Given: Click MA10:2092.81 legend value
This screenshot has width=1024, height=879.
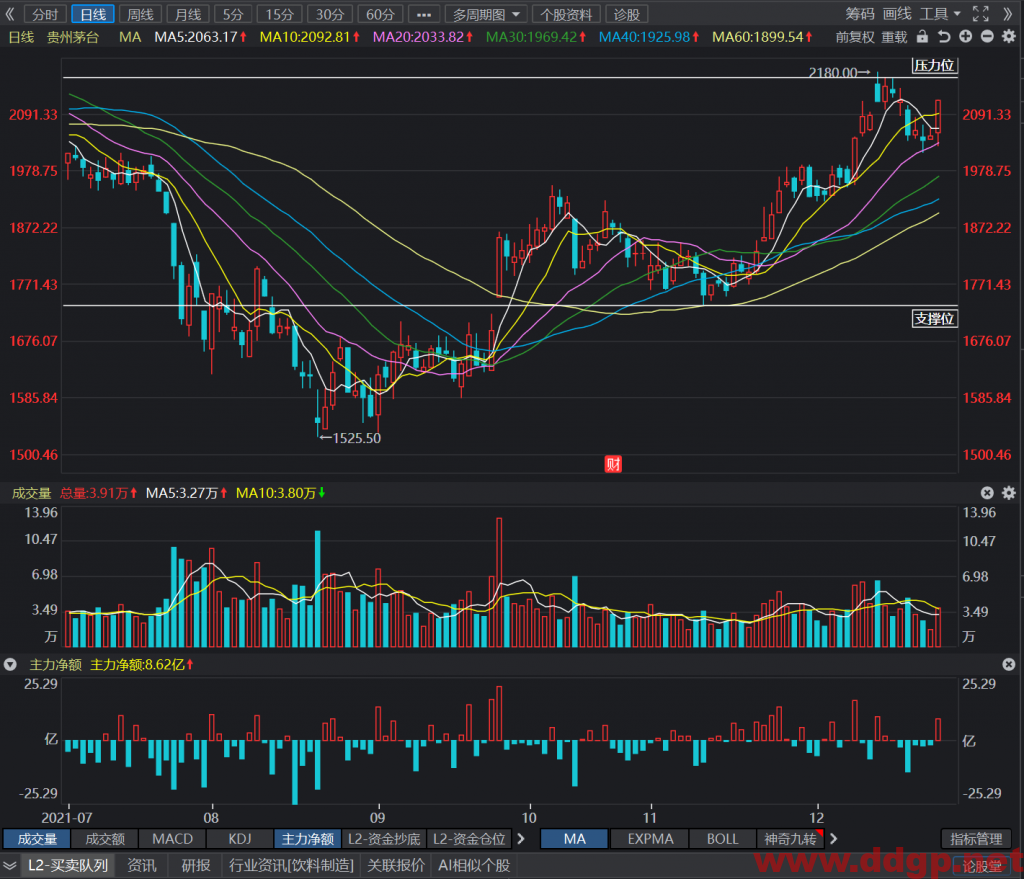Looking at the screenshot, I should [x=310, y=37].
